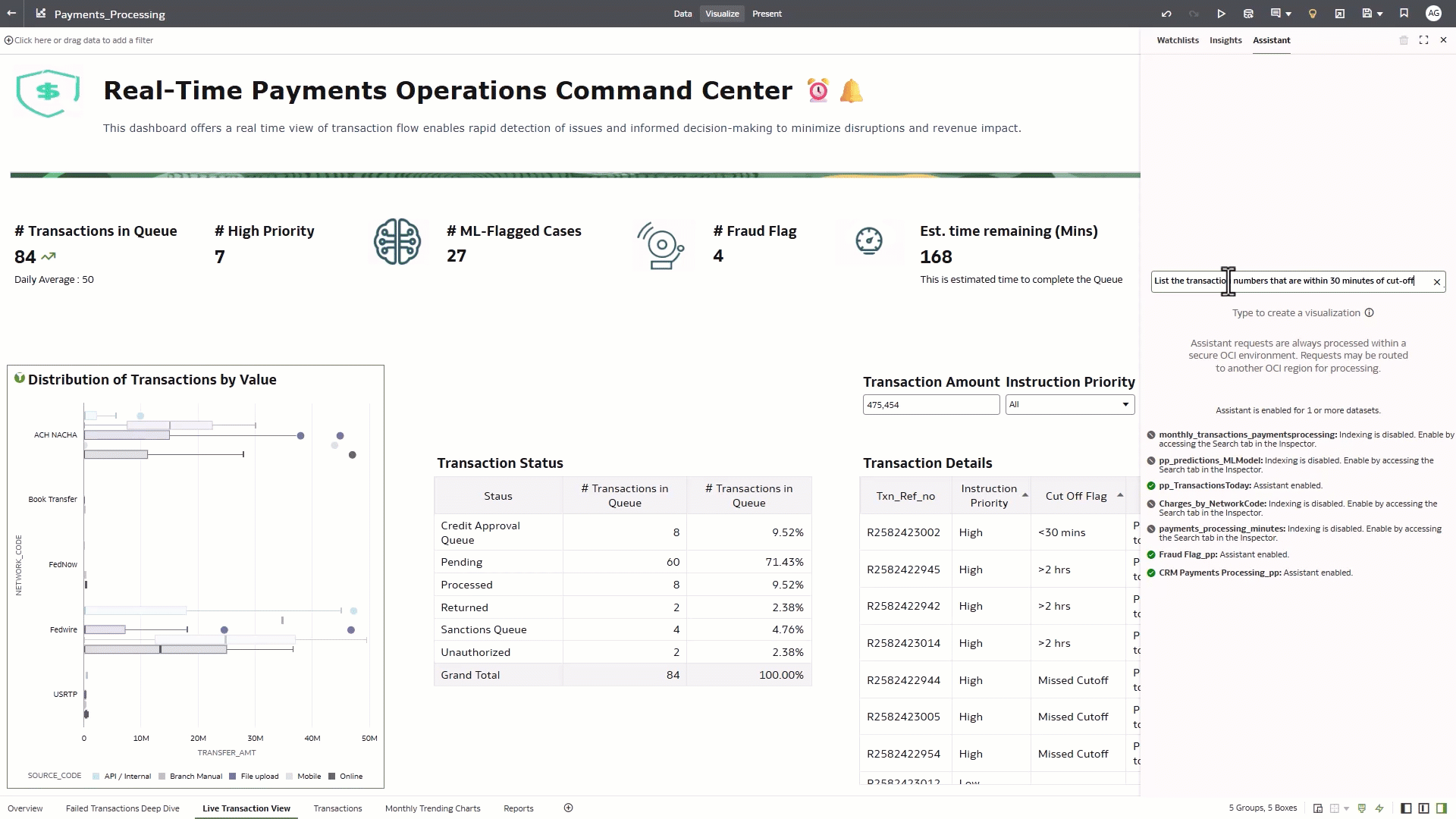
Task: Add a new canvas with plus icon
Action: (568, 808)
